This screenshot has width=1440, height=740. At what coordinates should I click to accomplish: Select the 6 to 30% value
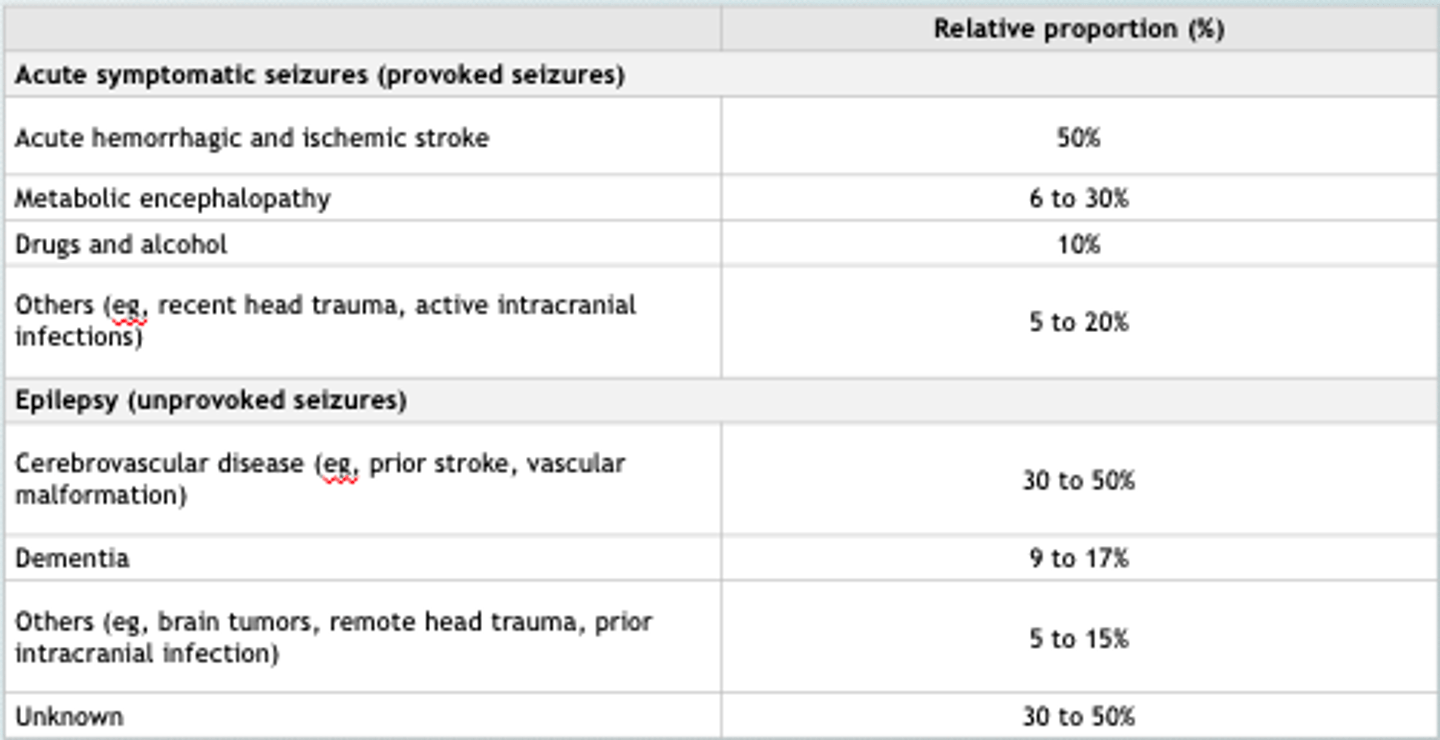[1078, 198]
